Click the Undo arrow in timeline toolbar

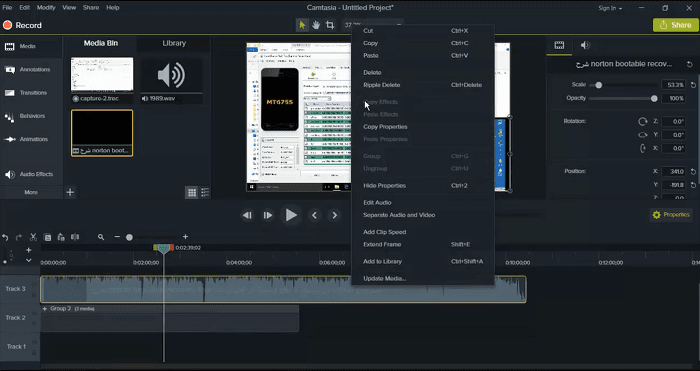click(x=5, y=238)
